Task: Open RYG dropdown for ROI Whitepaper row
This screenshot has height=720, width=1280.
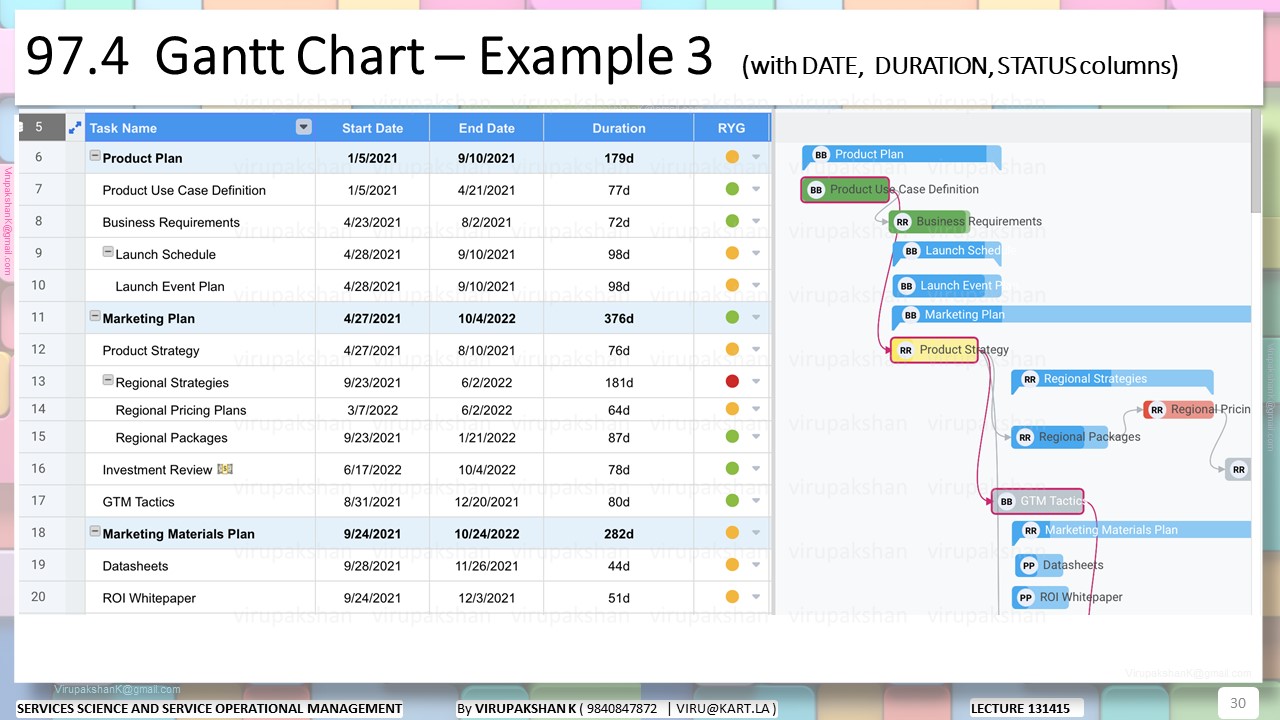Action: pos(756,597)
